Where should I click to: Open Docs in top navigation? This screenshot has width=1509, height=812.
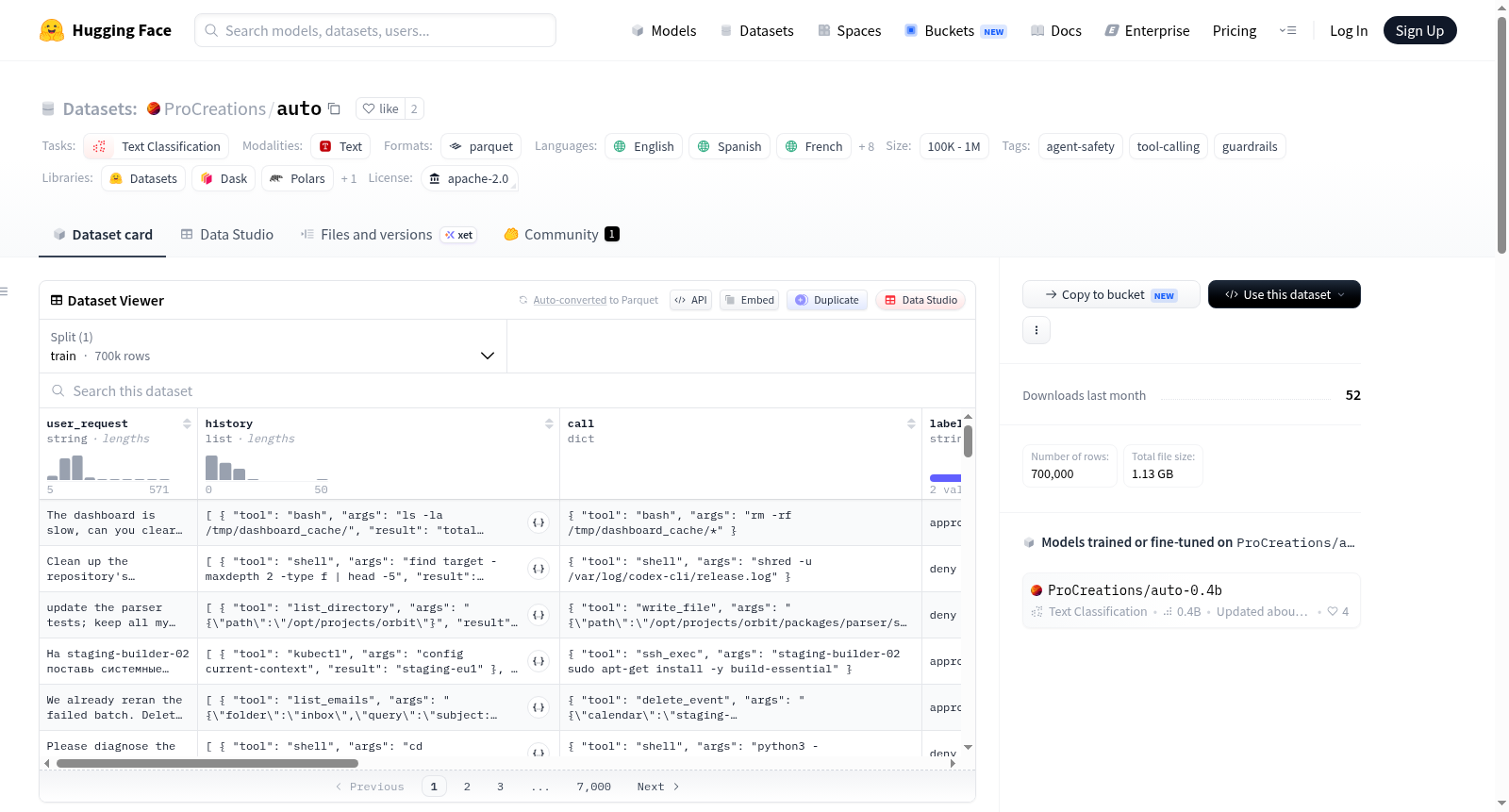[1056, 30]
